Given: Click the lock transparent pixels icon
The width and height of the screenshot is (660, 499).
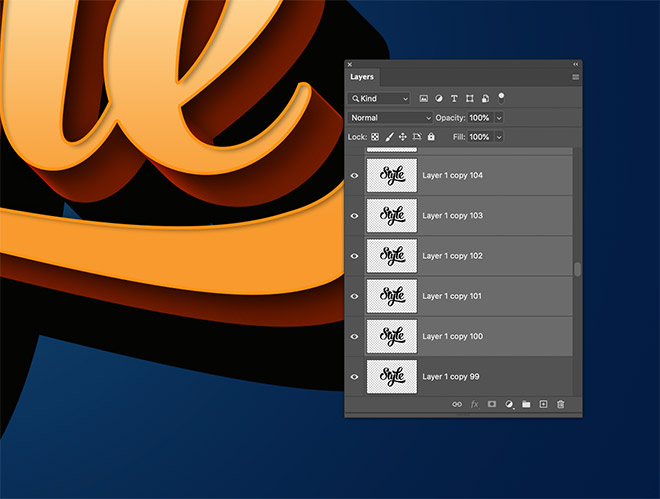Looking at the screenshot, I should tap(375, 136).
